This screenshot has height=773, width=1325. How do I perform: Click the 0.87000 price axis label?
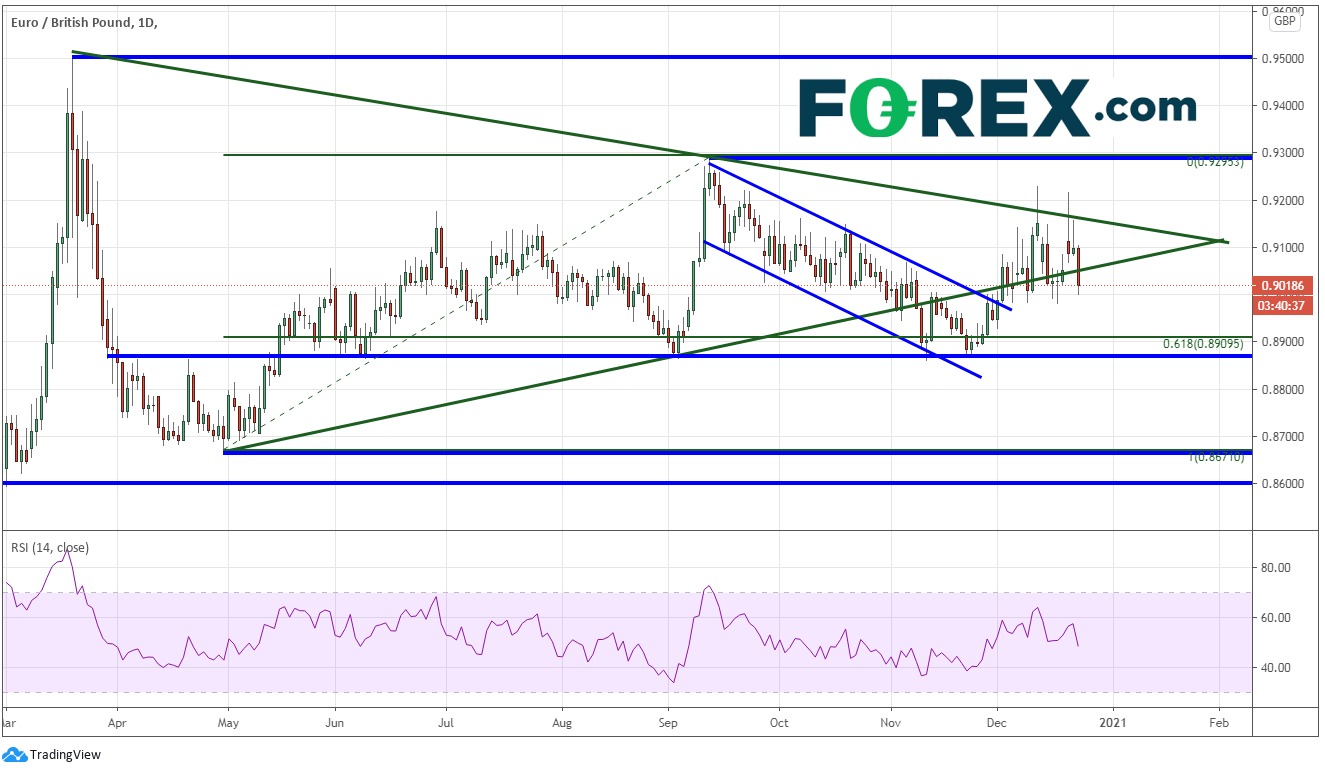tap(1282, 437)
